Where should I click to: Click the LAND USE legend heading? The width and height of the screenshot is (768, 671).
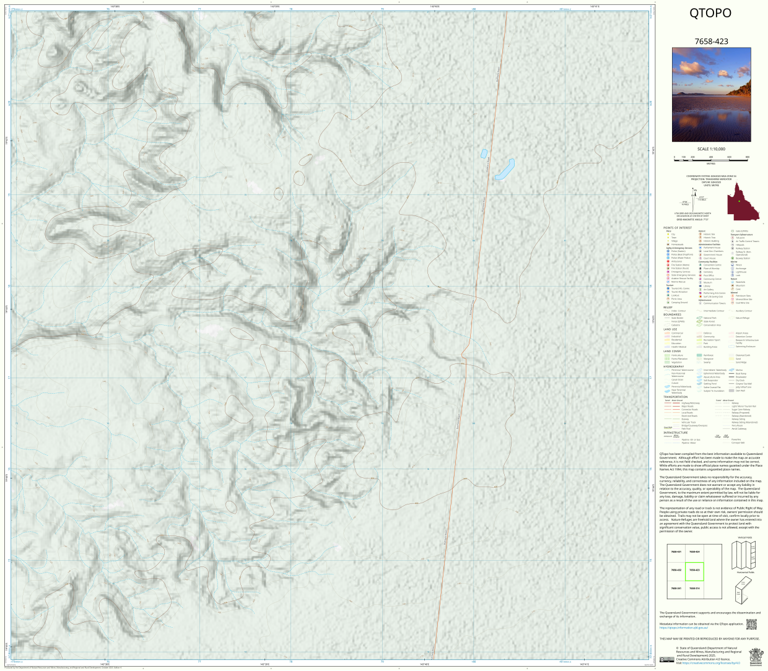click(x=670, y=329)
